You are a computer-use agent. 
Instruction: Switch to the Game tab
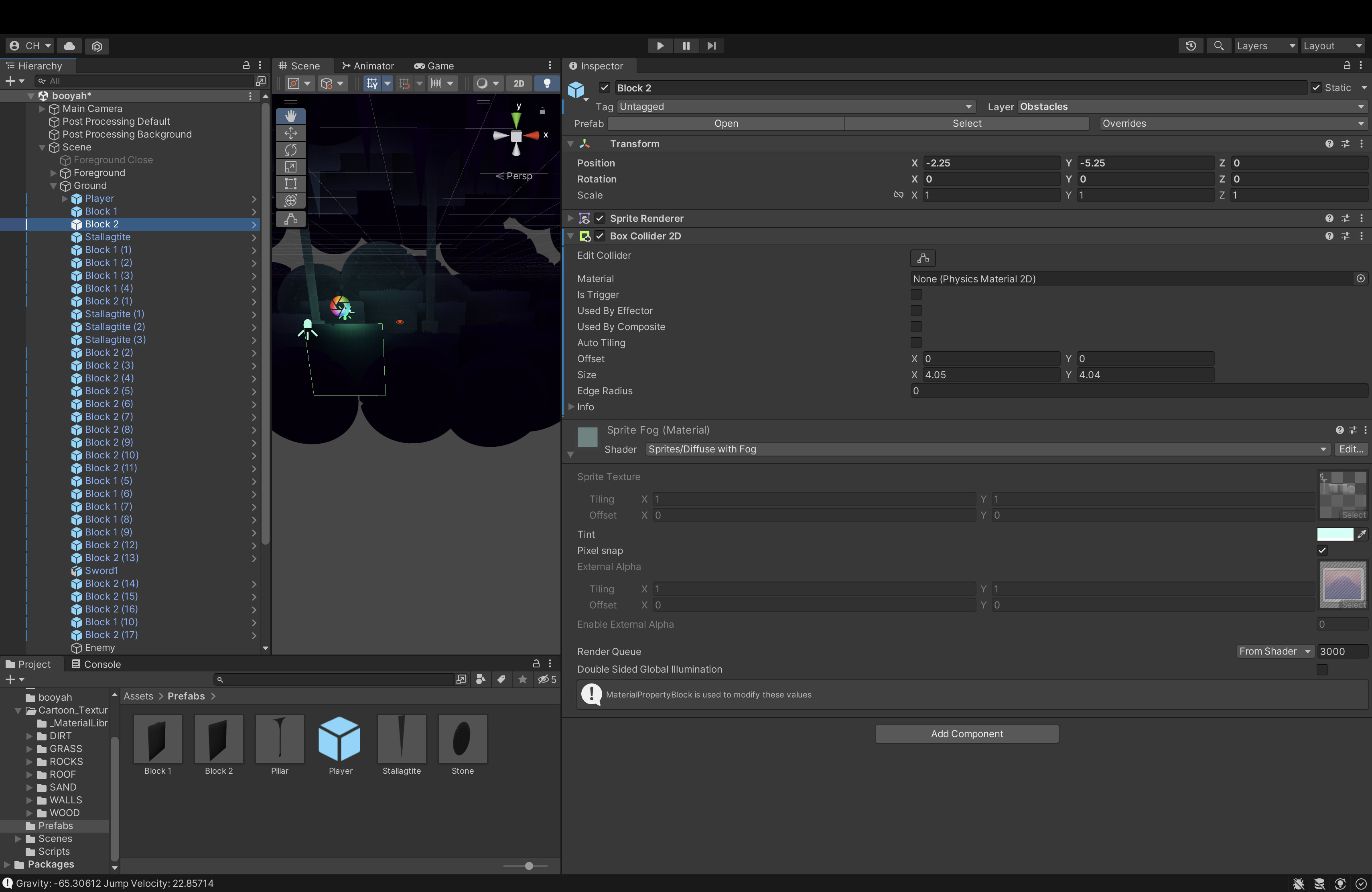pos(434,66)
